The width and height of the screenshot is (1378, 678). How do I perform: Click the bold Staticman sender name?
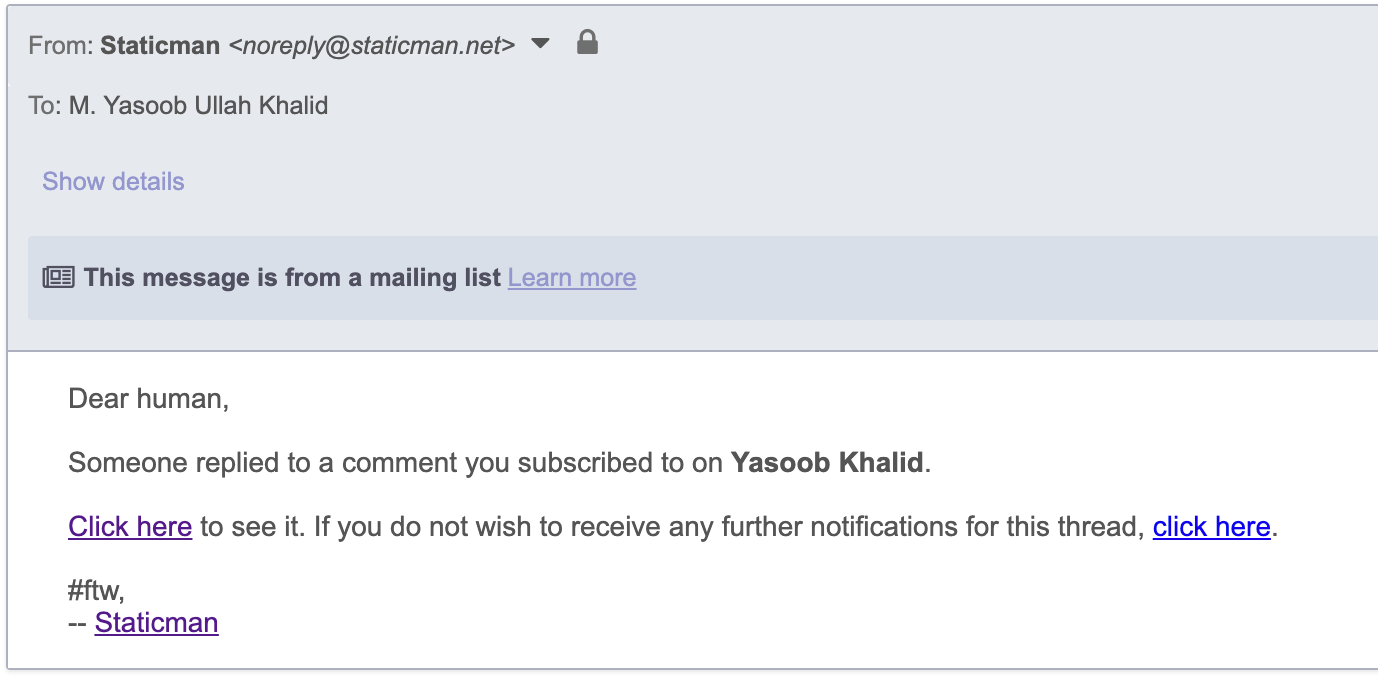[160, 45]
